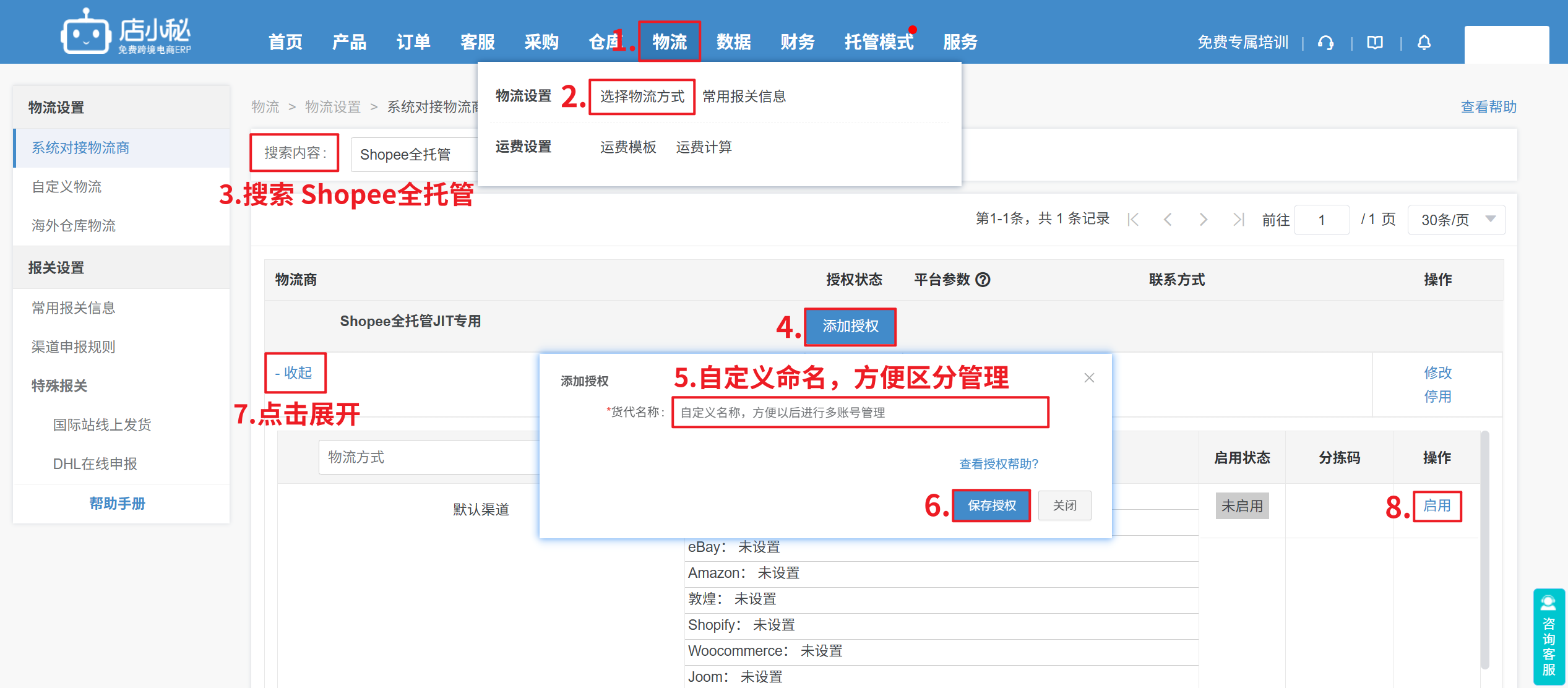Open the 物流 top menu
Viewport: 1568px width, 688px height.
[670, 42]
